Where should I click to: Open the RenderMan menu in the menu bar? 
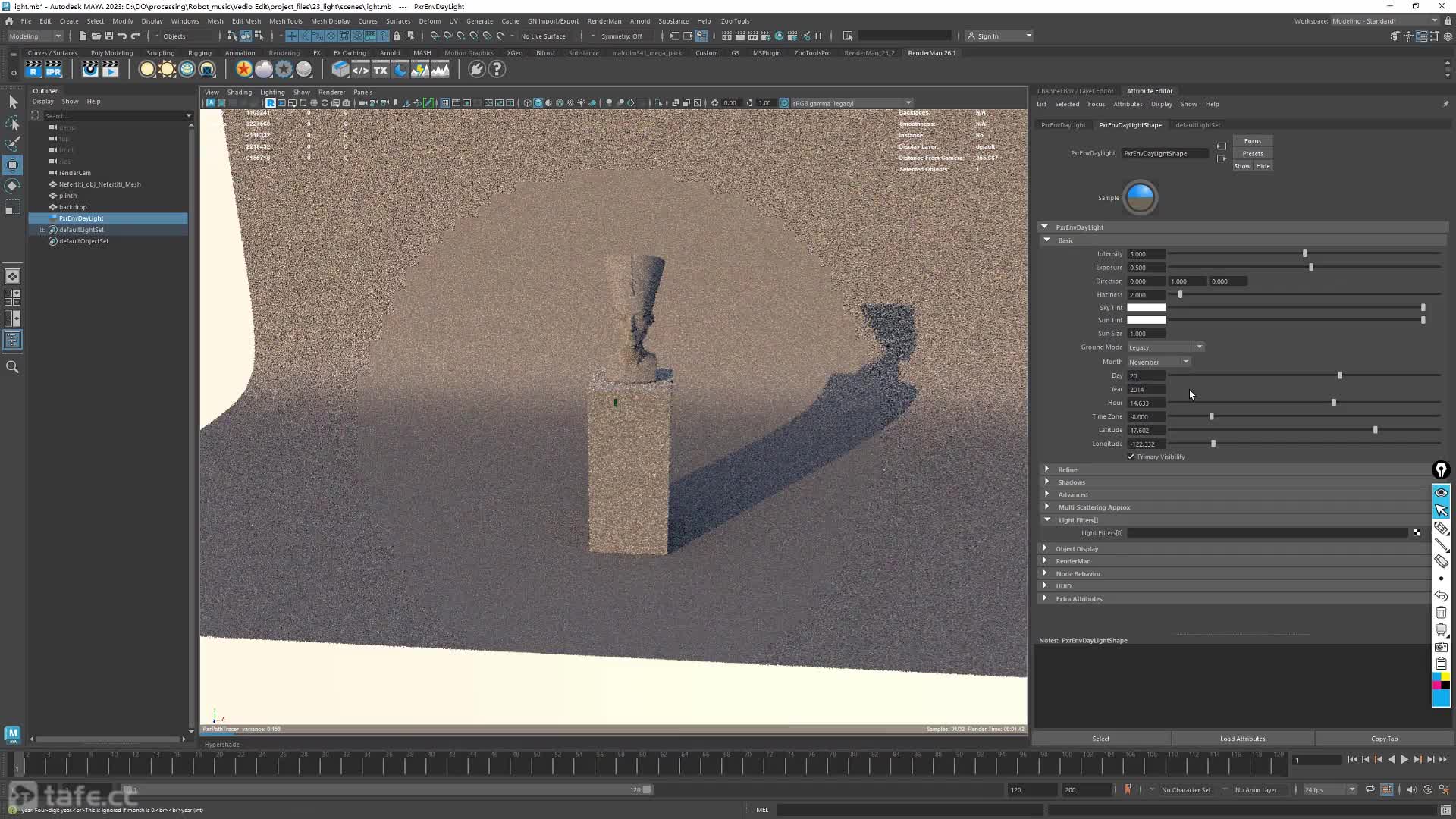click(604, 21)
